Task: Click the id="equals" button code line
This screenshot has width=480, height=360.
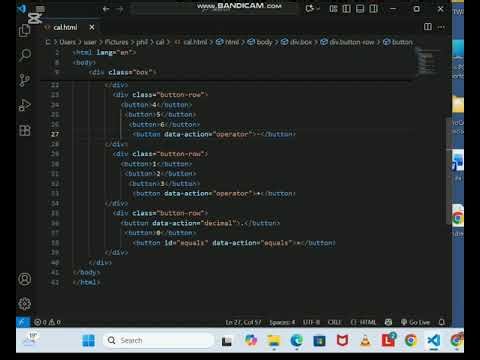Action: (234, 243)
